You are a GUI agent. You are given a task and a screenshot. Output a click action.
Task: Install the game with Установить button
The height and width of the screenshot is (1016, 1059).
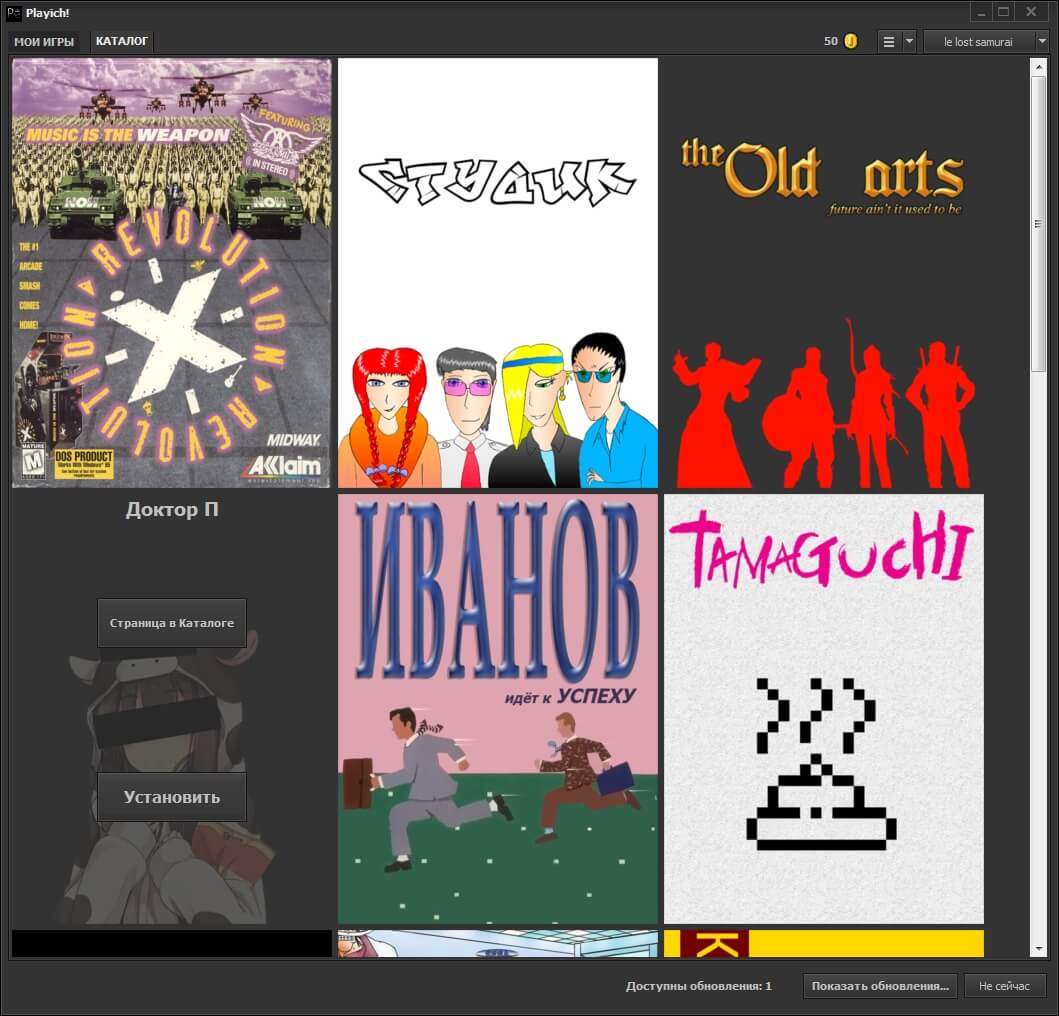[x=172, y=797]
